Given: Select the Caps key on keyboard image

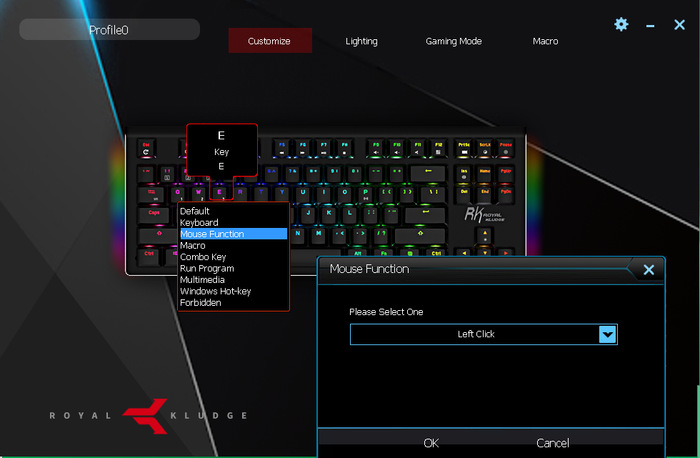Looking at the screenshot, I should [154, 213].
